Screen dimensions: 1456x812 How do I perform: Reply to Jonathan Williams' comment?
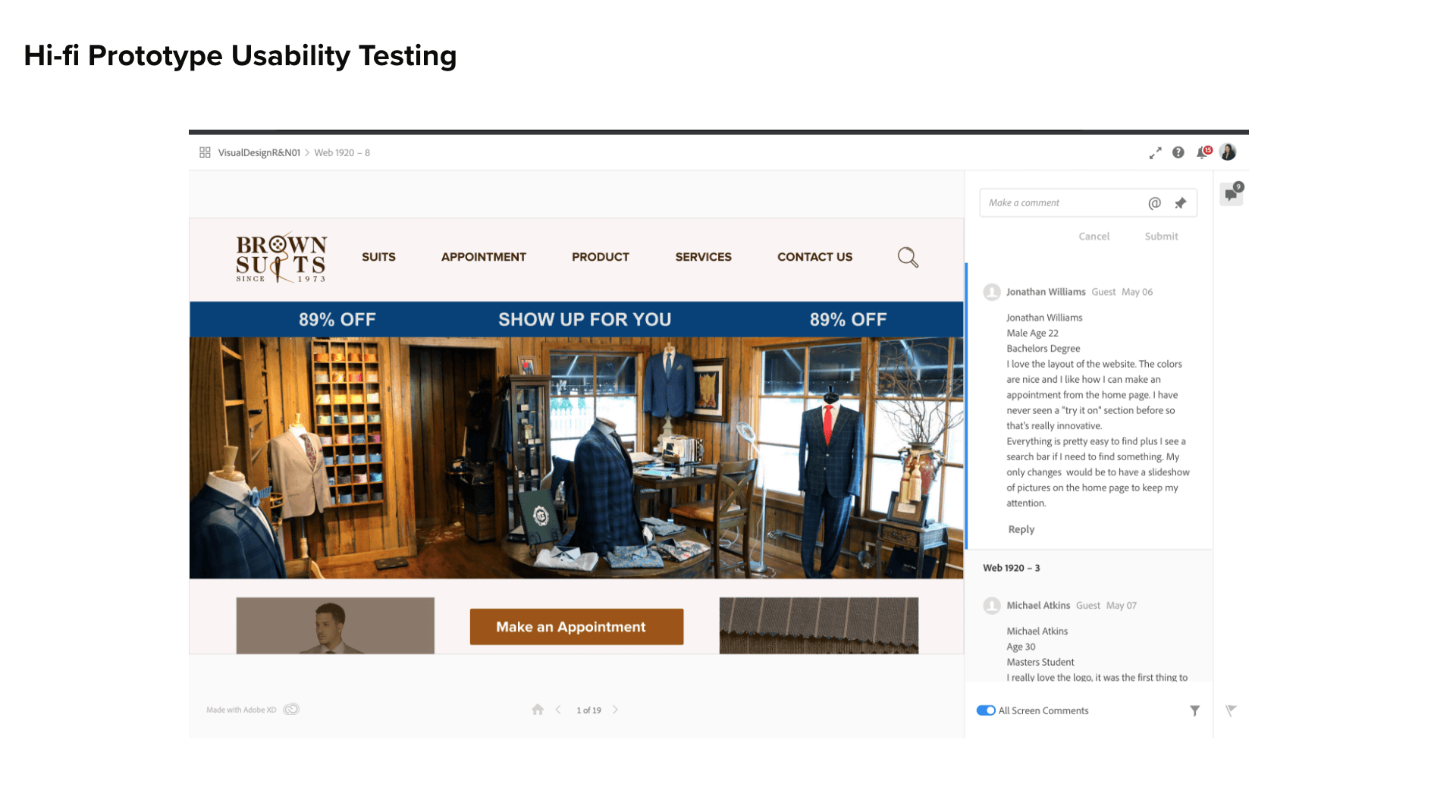pos(1021,529)
